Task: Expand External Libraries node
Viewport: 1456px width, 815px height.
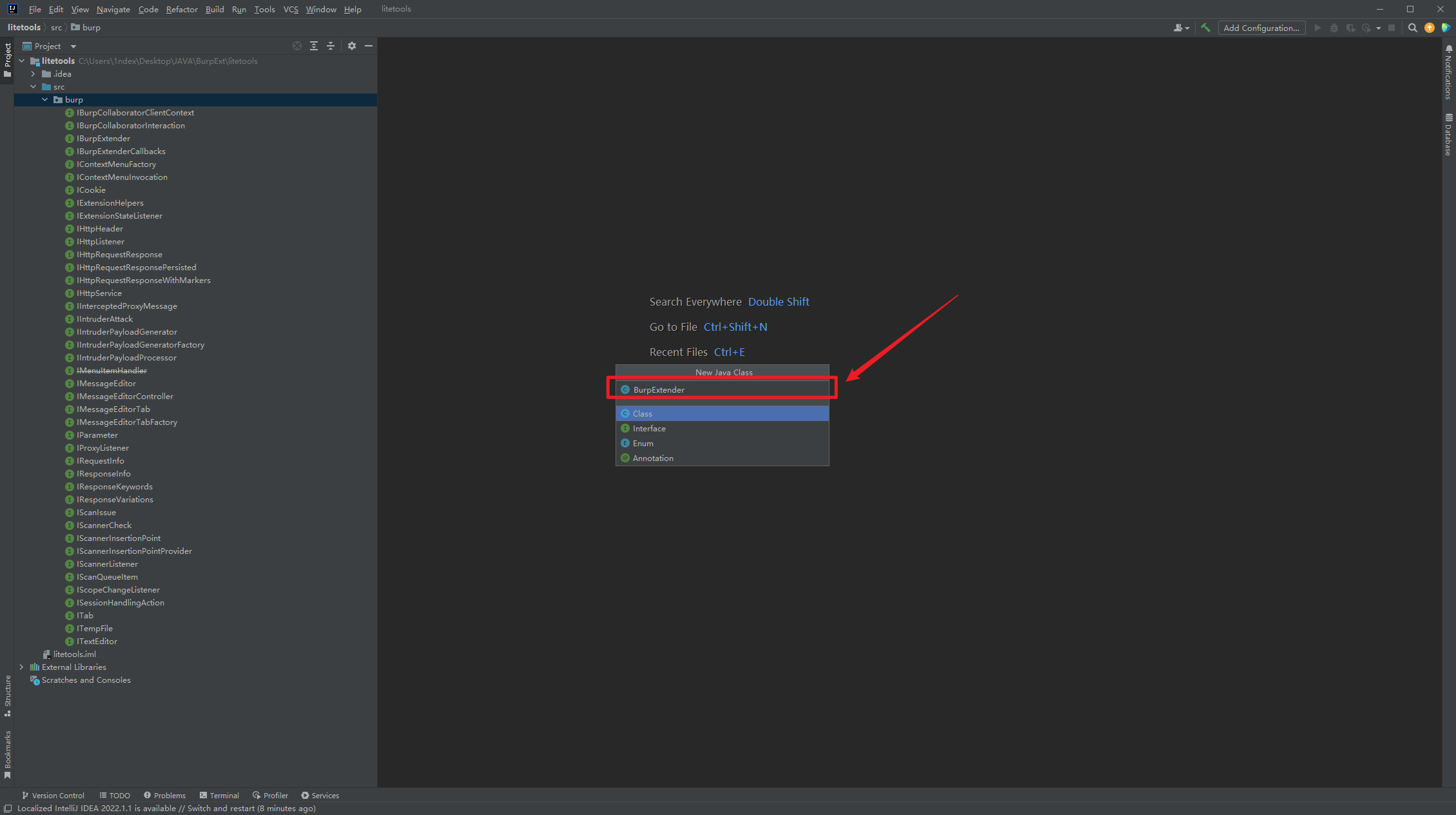Action: (x=22, y=667)
